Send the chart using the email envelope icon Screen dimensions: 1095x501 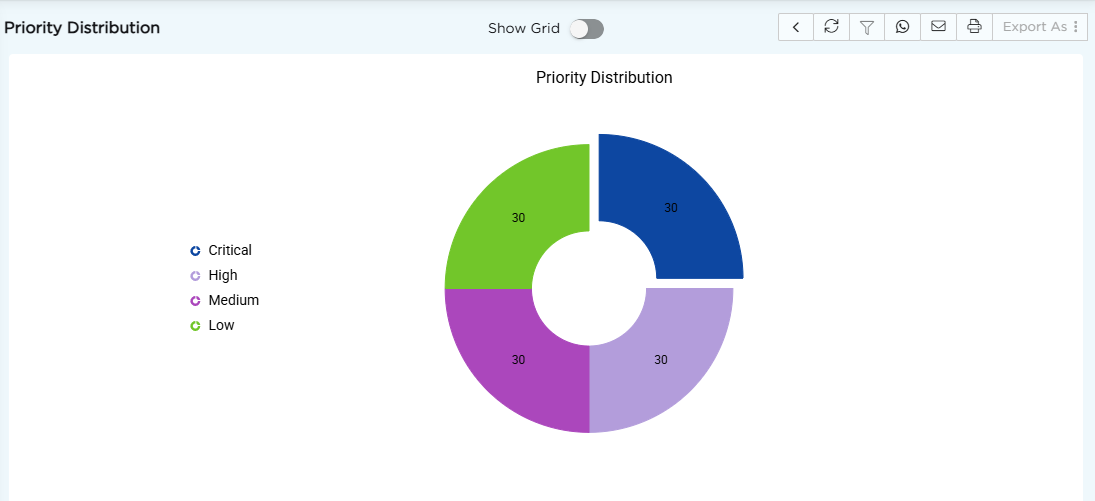(x=939, y=27)
